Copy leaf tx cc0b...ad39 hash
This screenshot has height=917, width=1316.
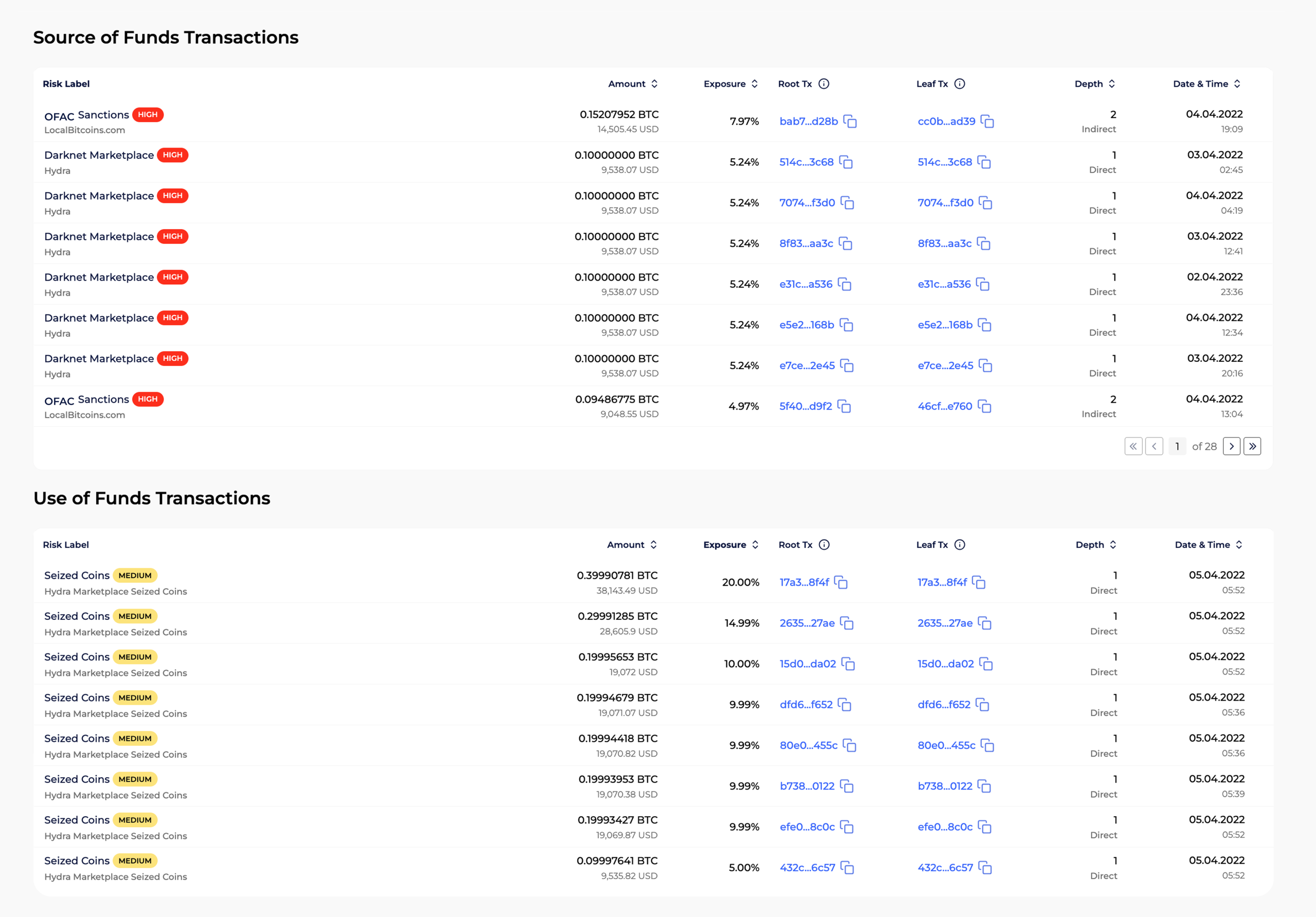[x=987, y=121]
